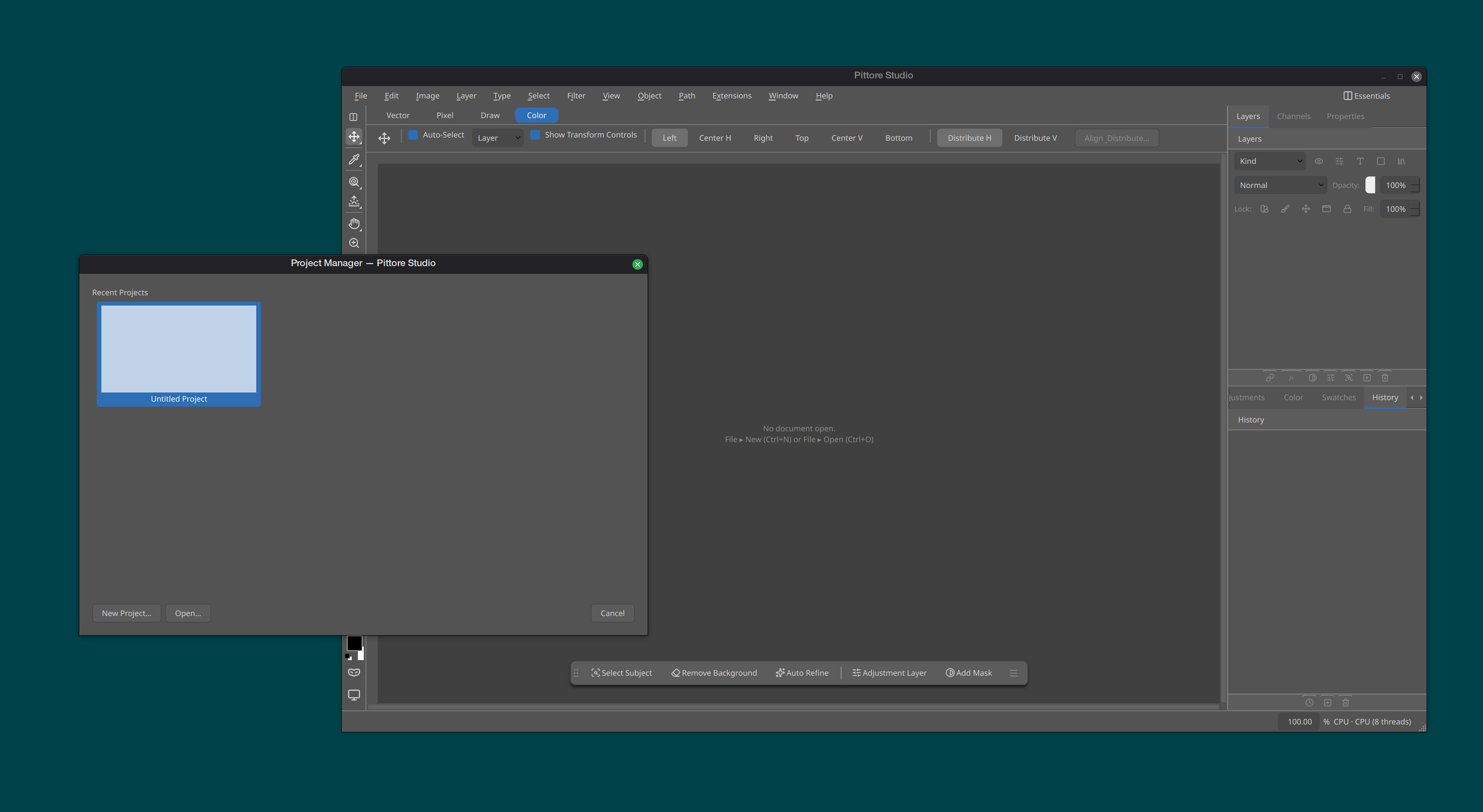1483x812 pixels.
Task: Click the Opacity value stepper arrows
Action: (x=1415, y=185)
